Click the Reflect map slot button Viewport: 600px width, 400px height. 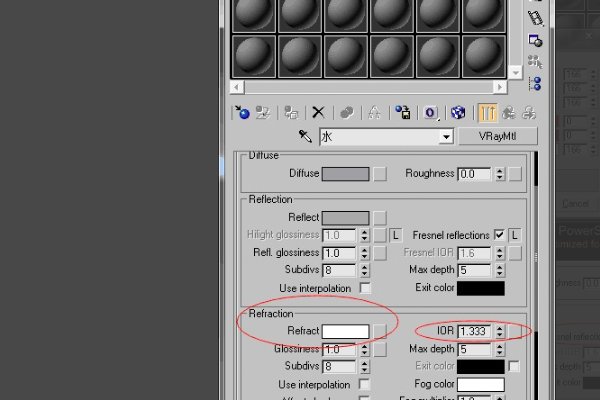[x=380, y=218]
